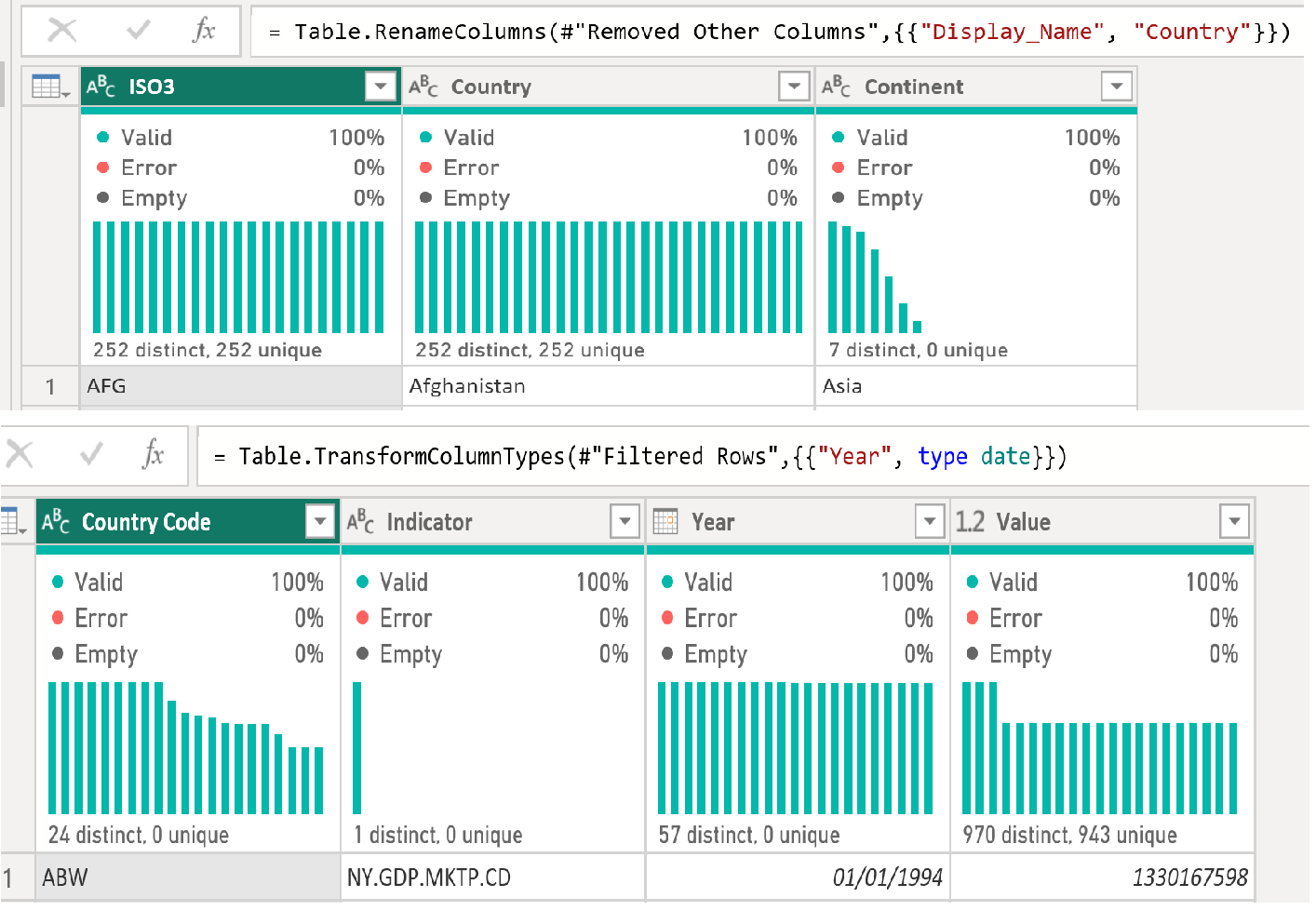Change the data type icon of Continent column
The image size is (1316, 911).
pos(836,87)
